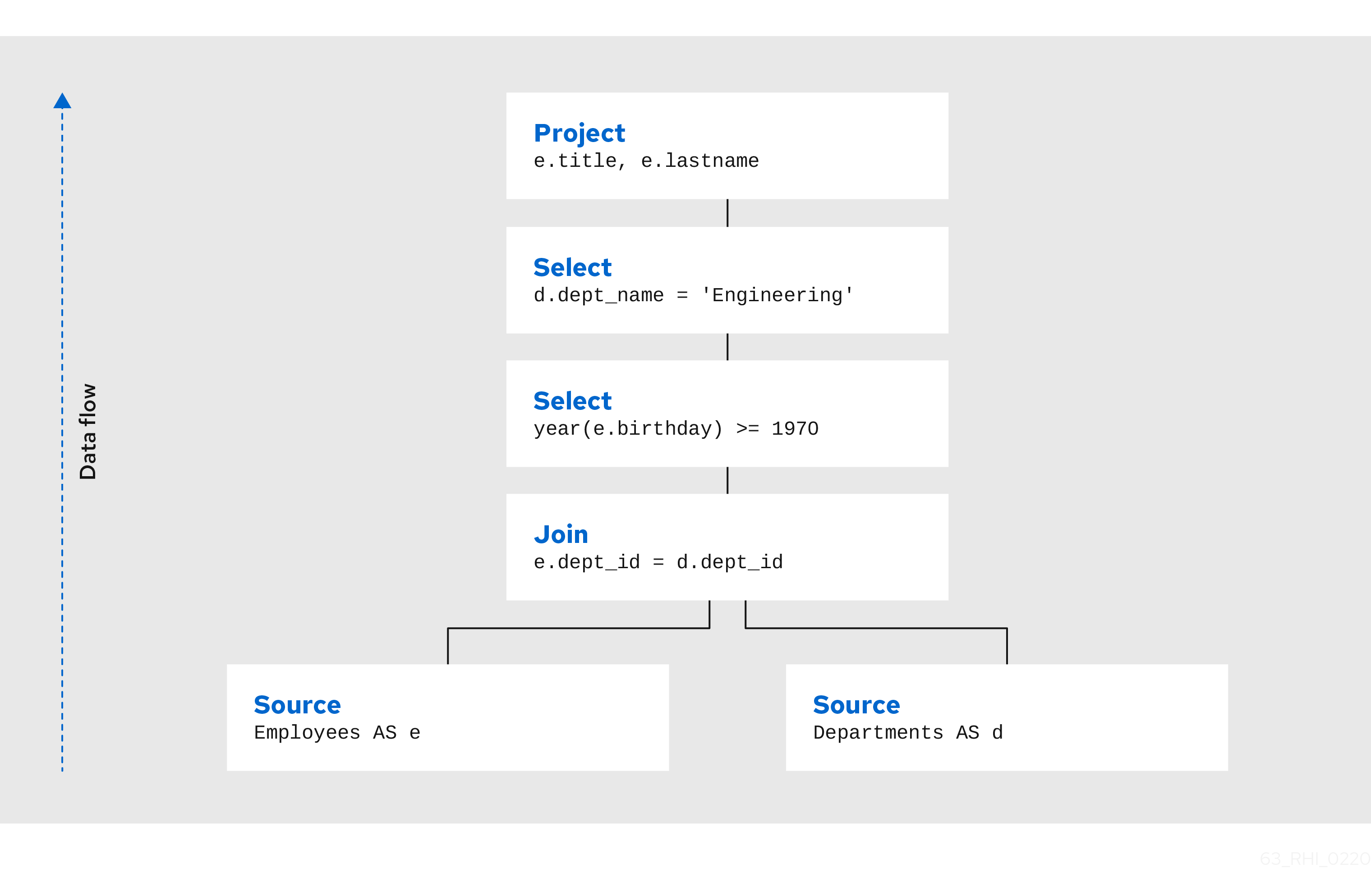Click the vertical Data flow label
1371x896 pixels.
click(x=87, y=432)
